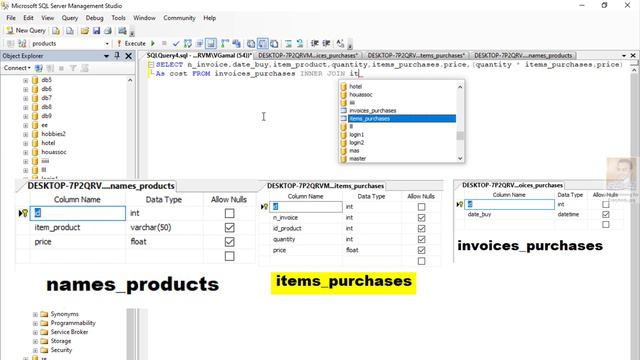Expand the Security folder node
The width and height of the screenshot is (640, 360).
36,350
